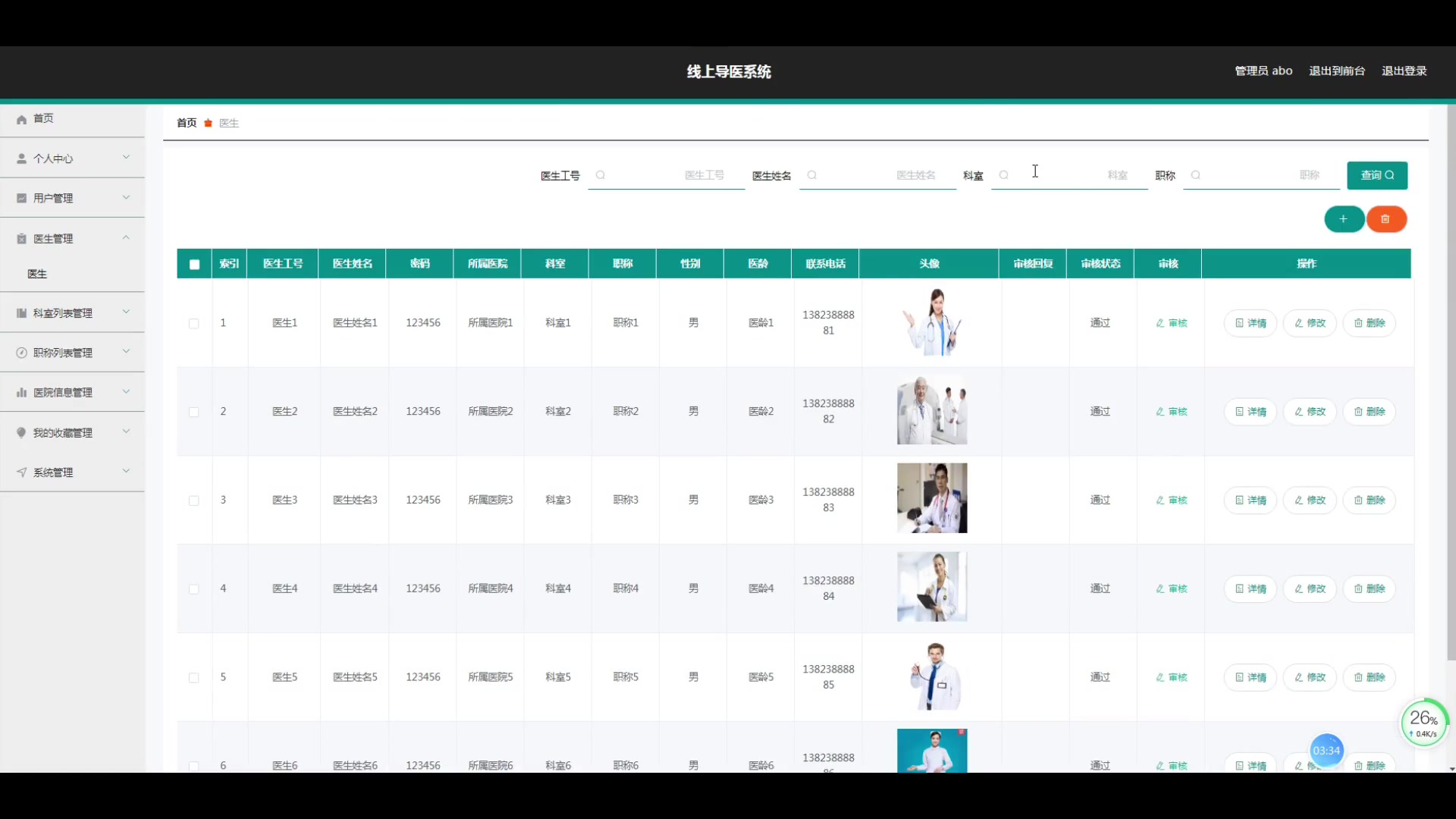Open the 医生 submenu item
Viewport: 1456px width, 819px height.
(37, 274)
